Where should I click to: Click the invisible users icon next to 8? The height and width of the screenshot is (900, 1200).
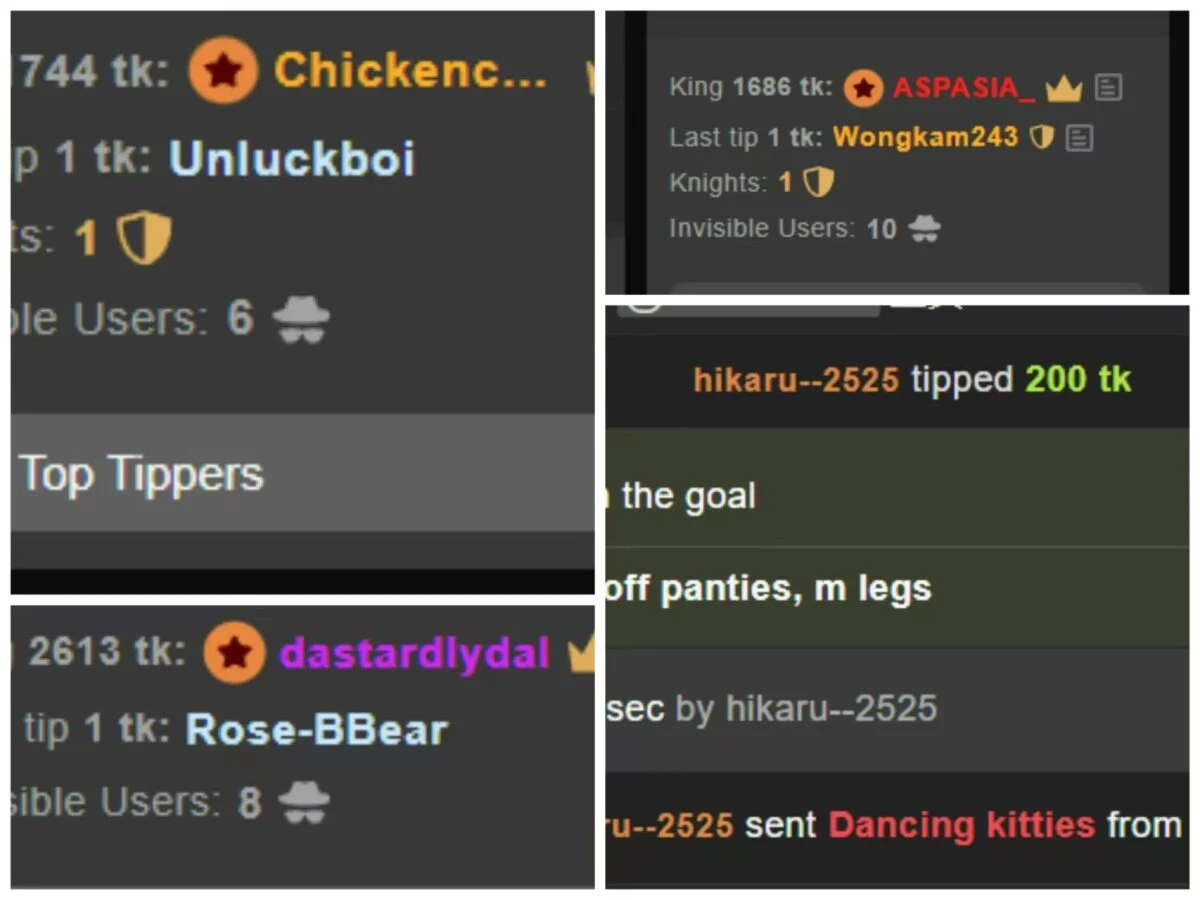pos(303,803)
